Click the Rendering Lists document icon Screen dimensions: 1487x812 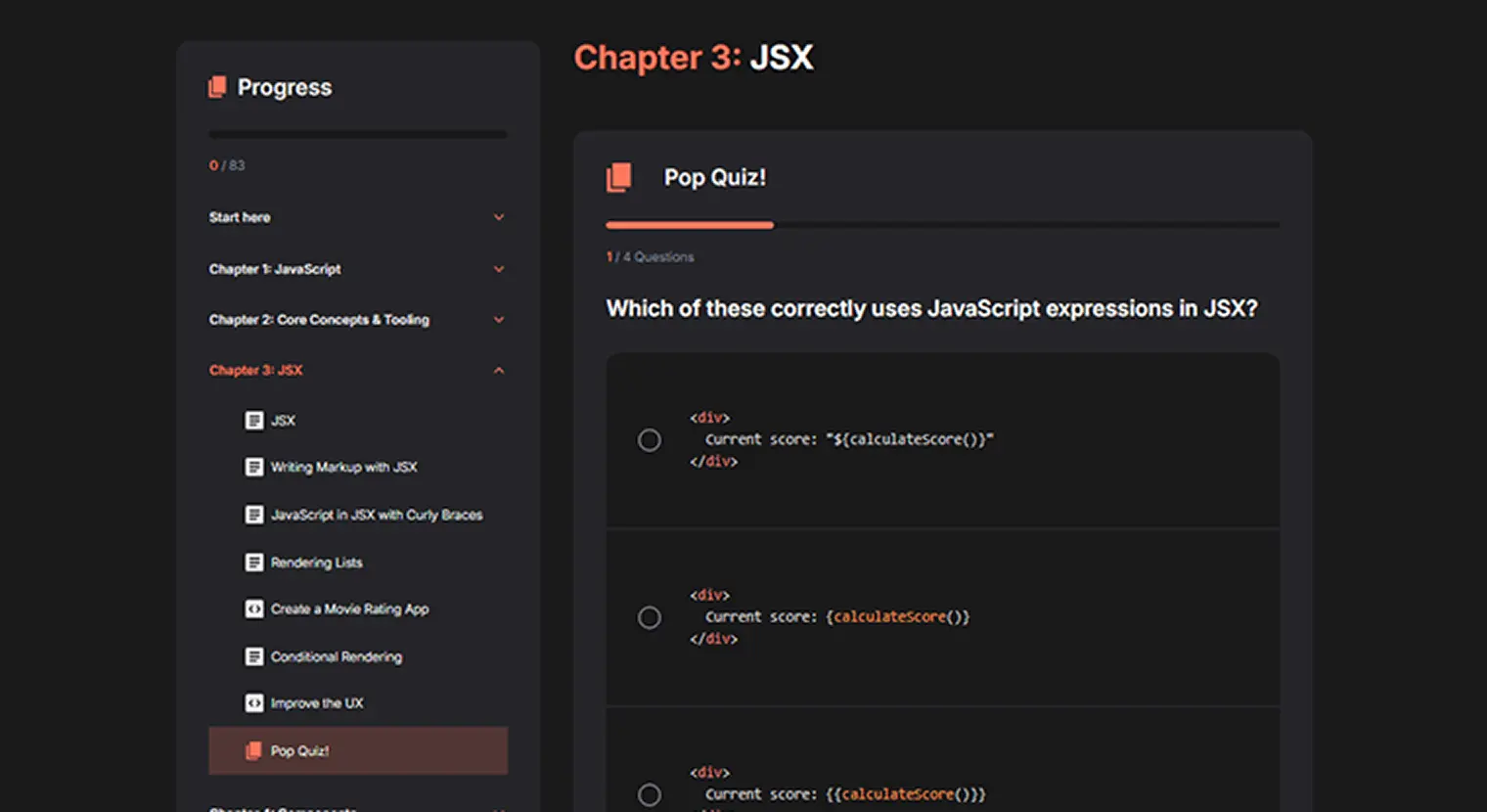pos(254,563)
